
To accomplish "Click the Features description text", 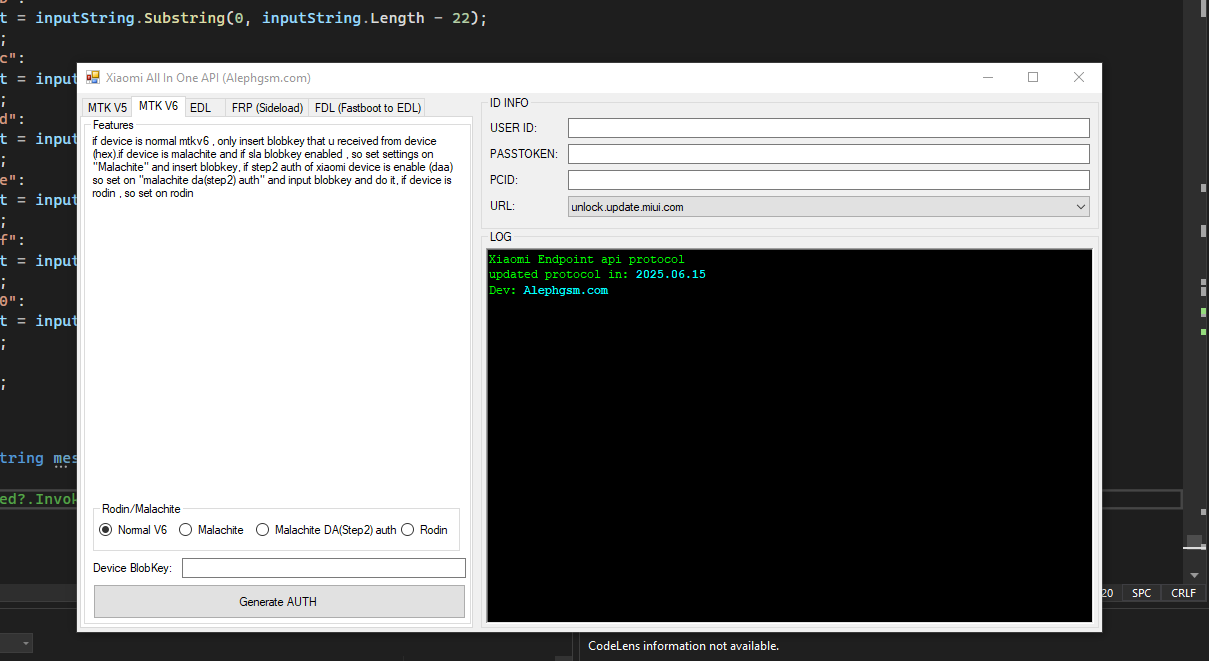I will tap(272, 167).
